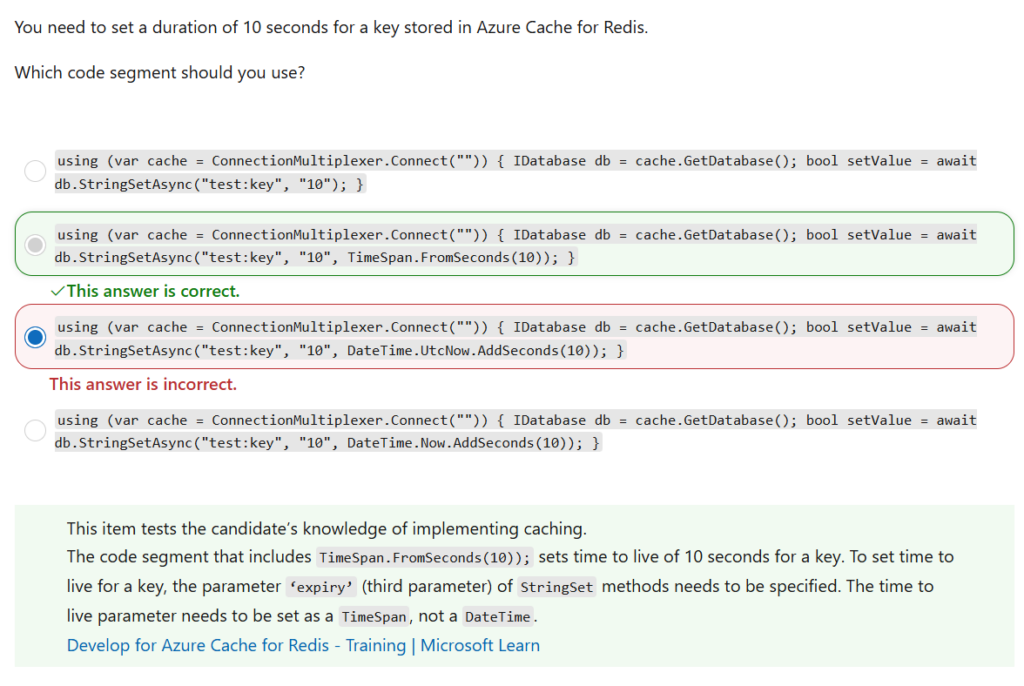The width and height of the screenshot is (1024, 686).
Task: Click the 'You need to set a duration' sentence
Action: pyautogui.click(x=331, y=27)
